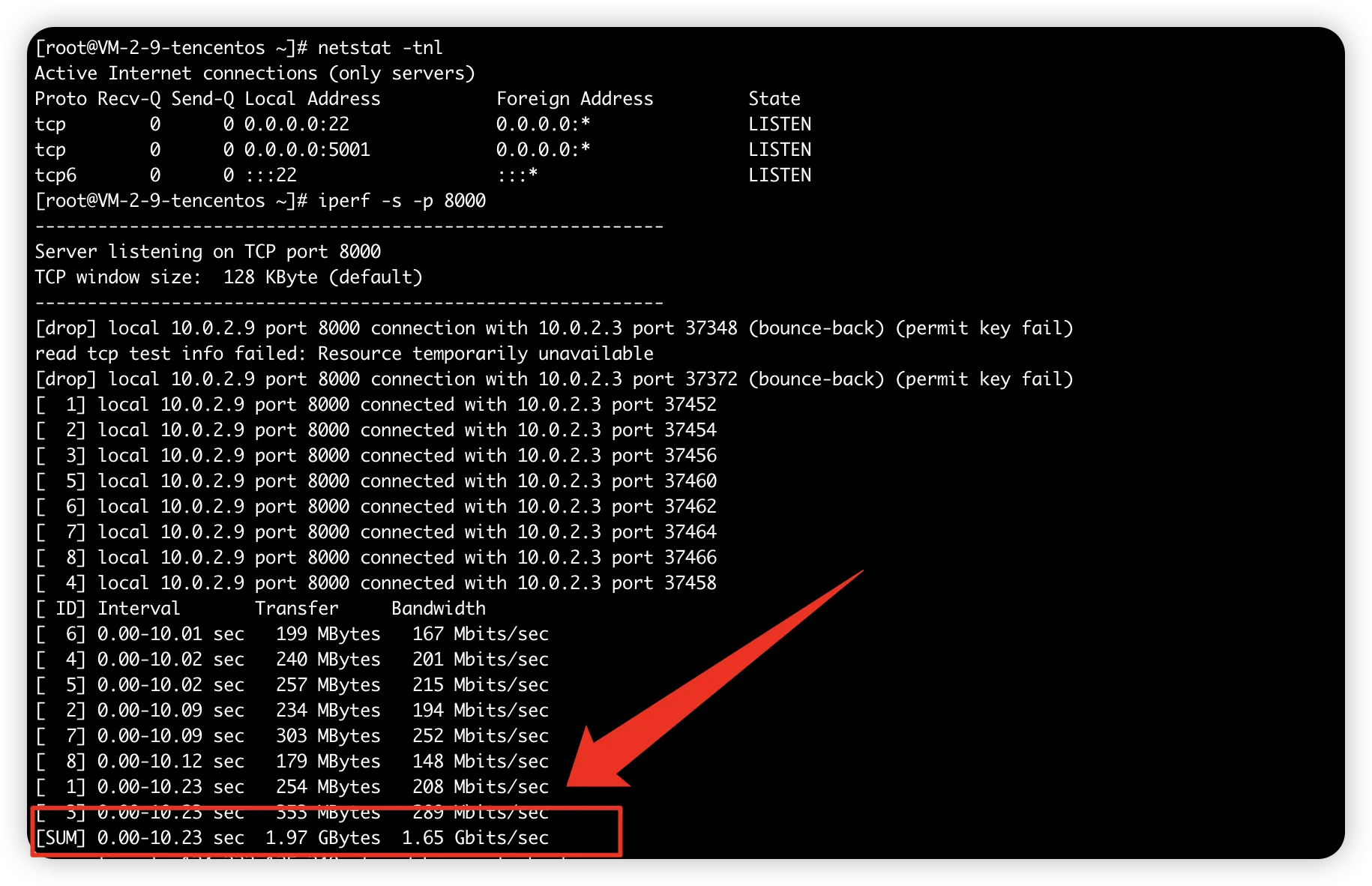Click connection line with port 37454
Screen dimensions: 1372x886
(376, 430)
